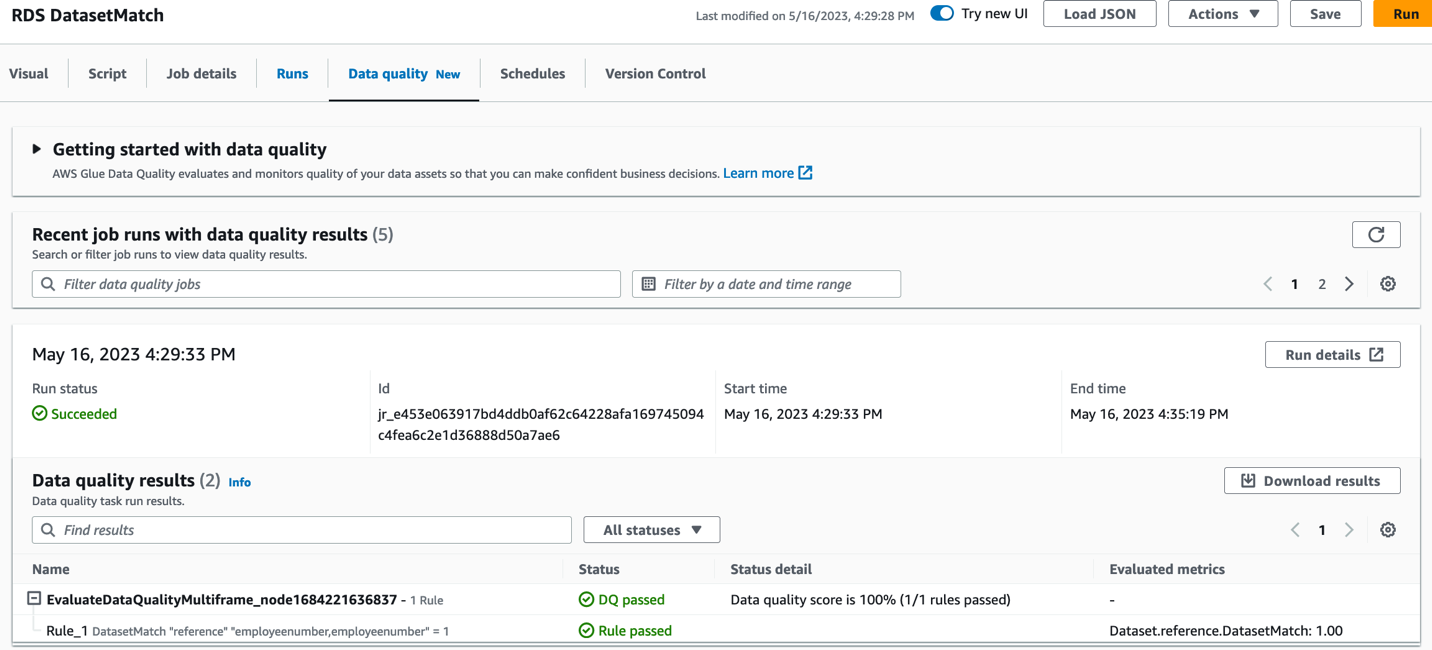Click the orange Run button

click(1404, 14)
